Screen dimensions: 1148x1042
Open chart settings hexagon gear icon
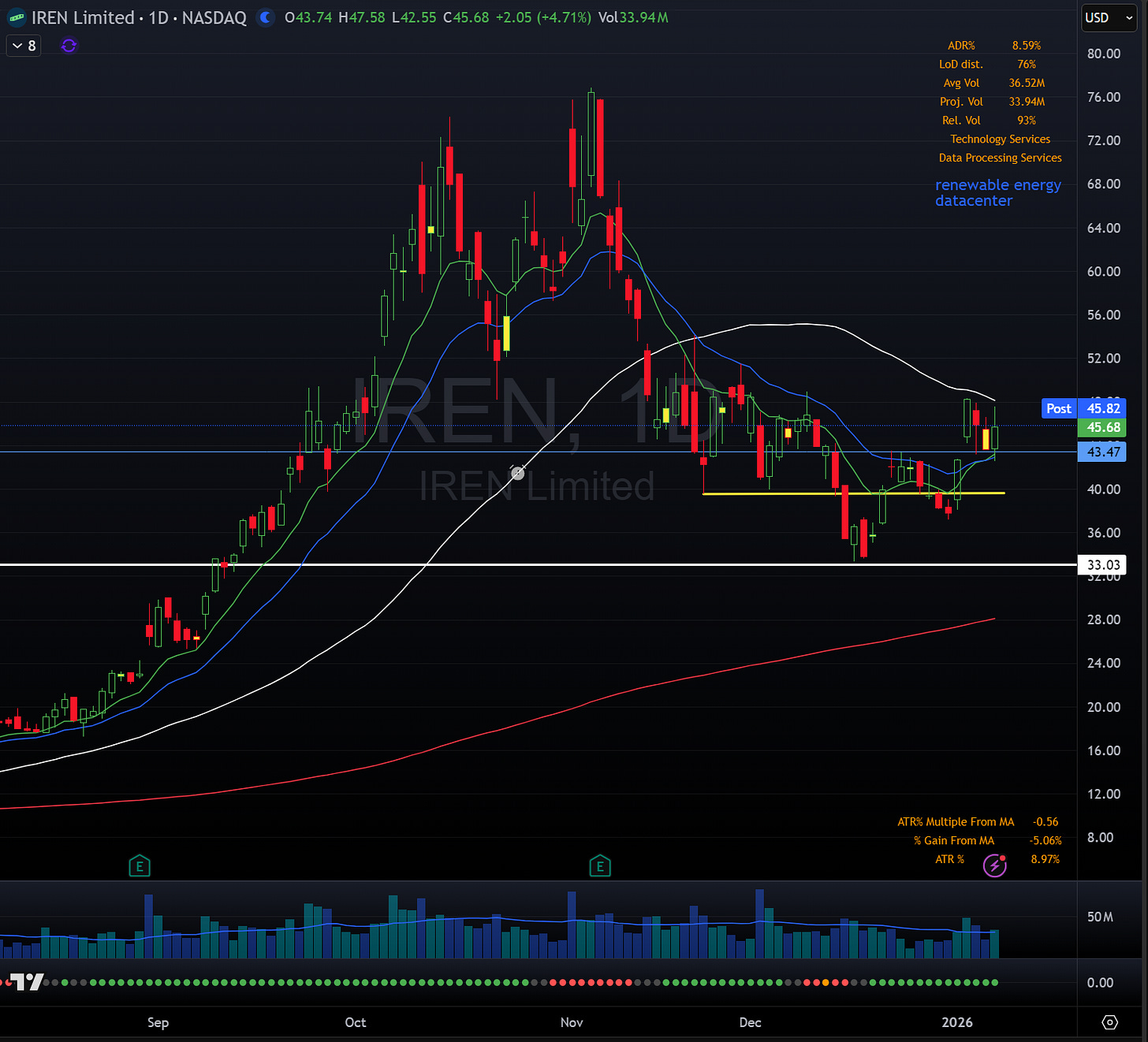[1109, 1022]
